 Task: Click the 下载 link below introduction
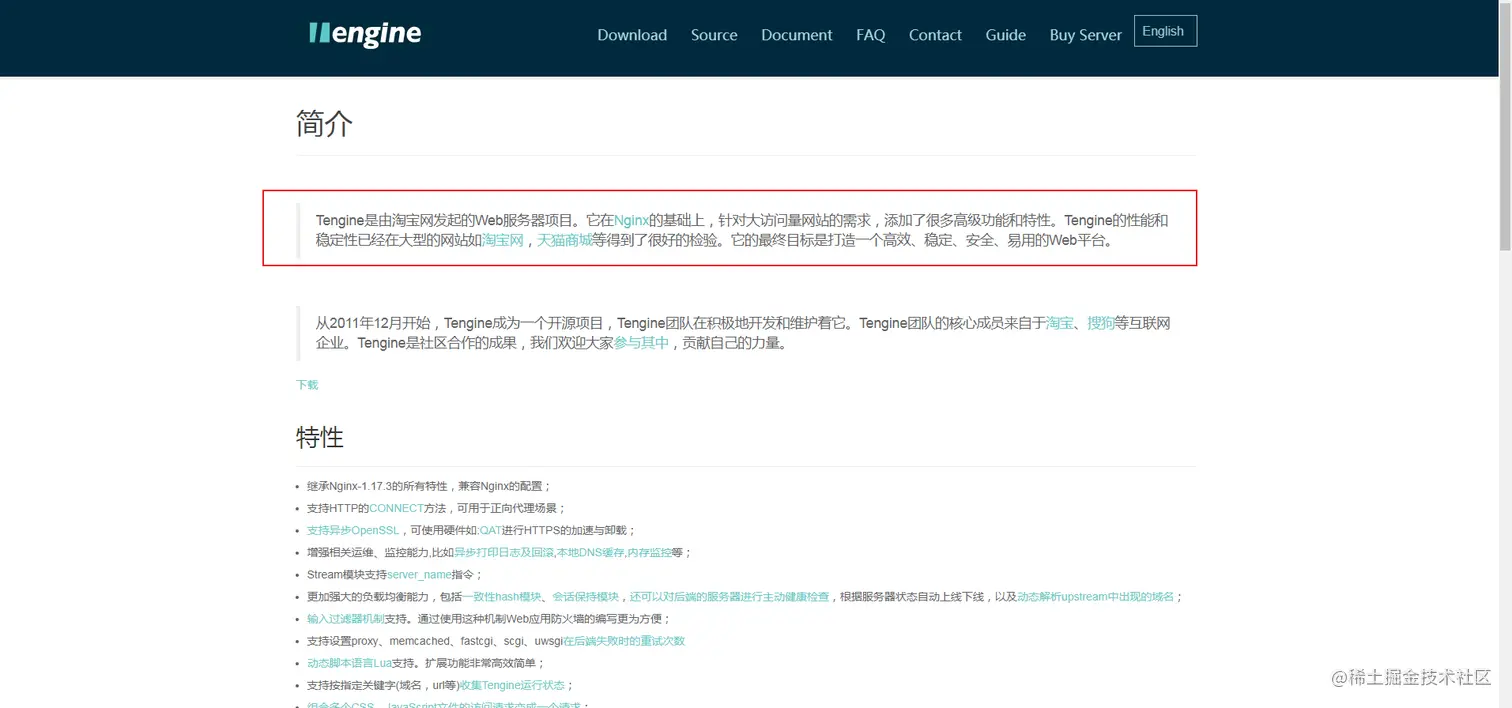(307, 385)
